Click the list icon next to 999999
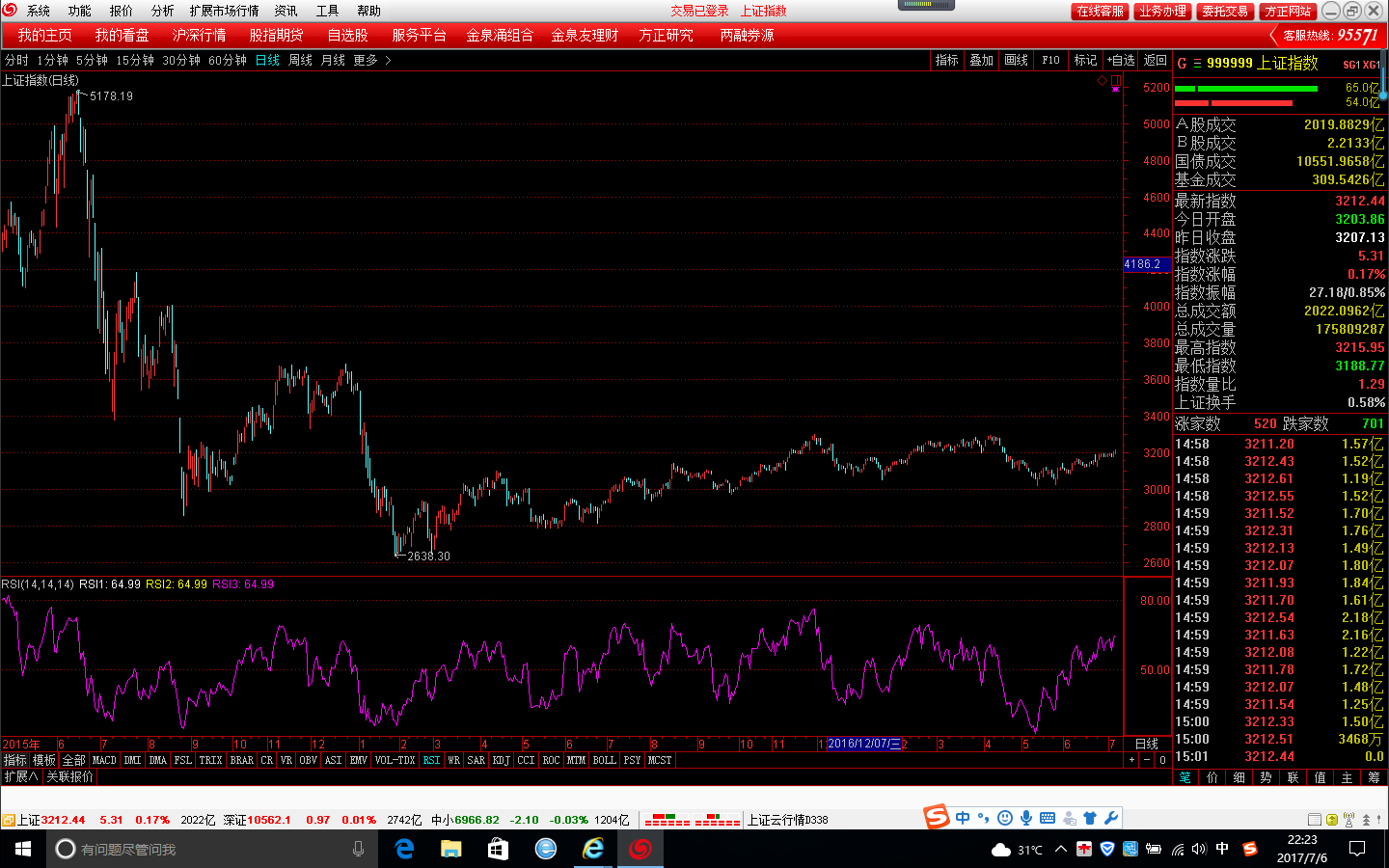1389x868 pixels. (x=1197, y=63)
